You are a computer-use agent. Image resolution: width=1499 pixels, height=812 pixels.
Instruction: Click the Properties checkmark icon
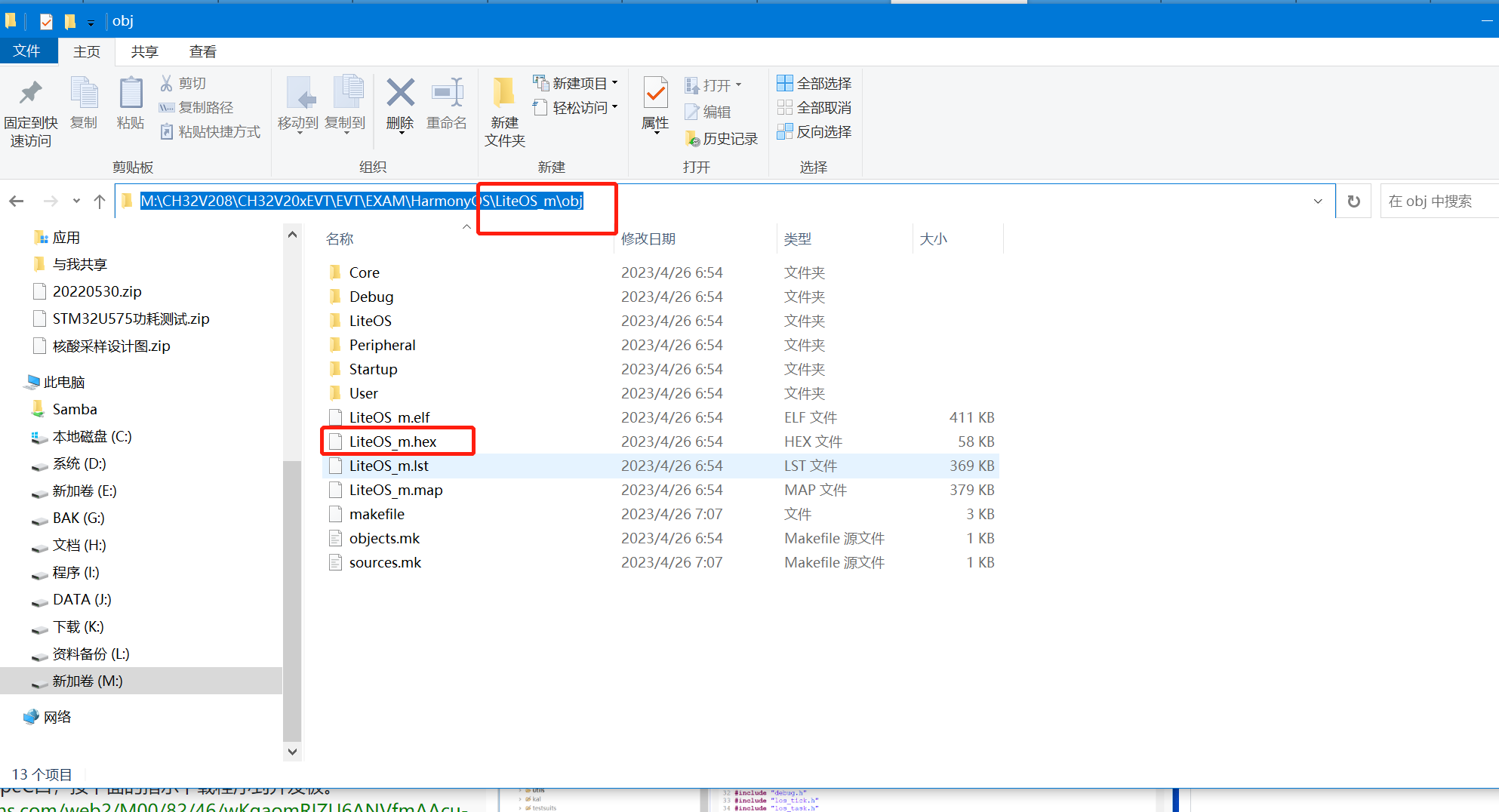click(655, 93)
